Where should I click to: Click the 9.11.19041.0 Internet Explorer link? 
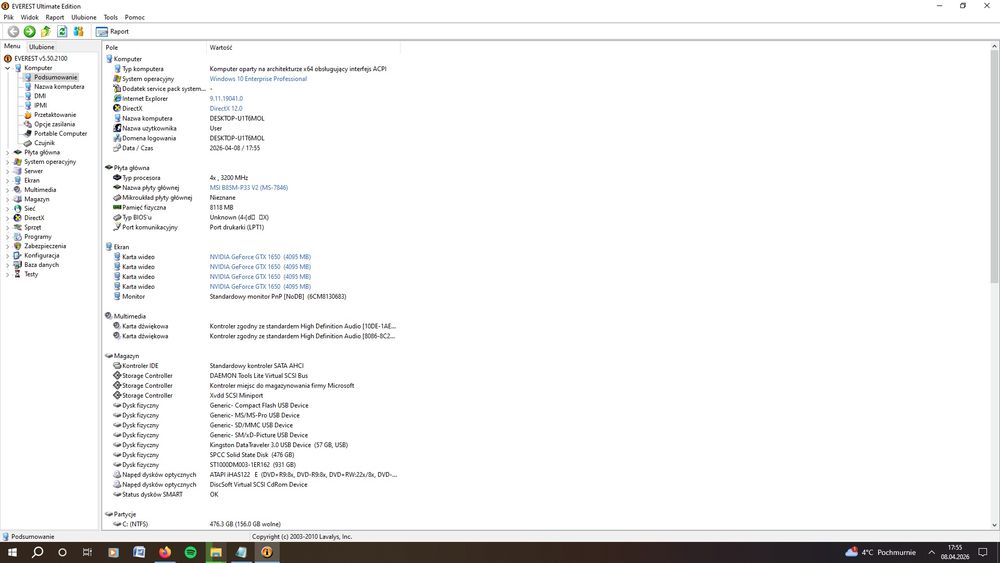point(226,99)
